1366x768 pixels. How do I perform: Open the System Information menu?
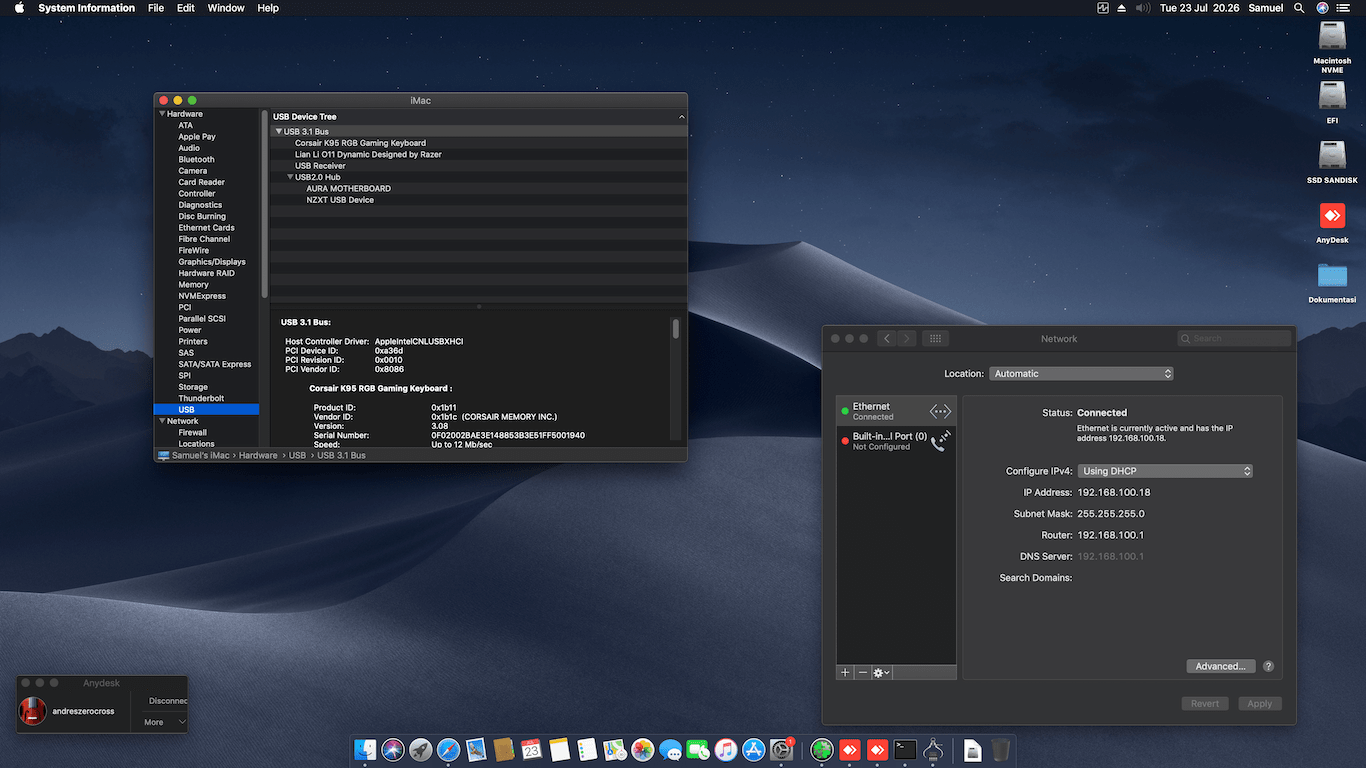[x=86, y=8]
